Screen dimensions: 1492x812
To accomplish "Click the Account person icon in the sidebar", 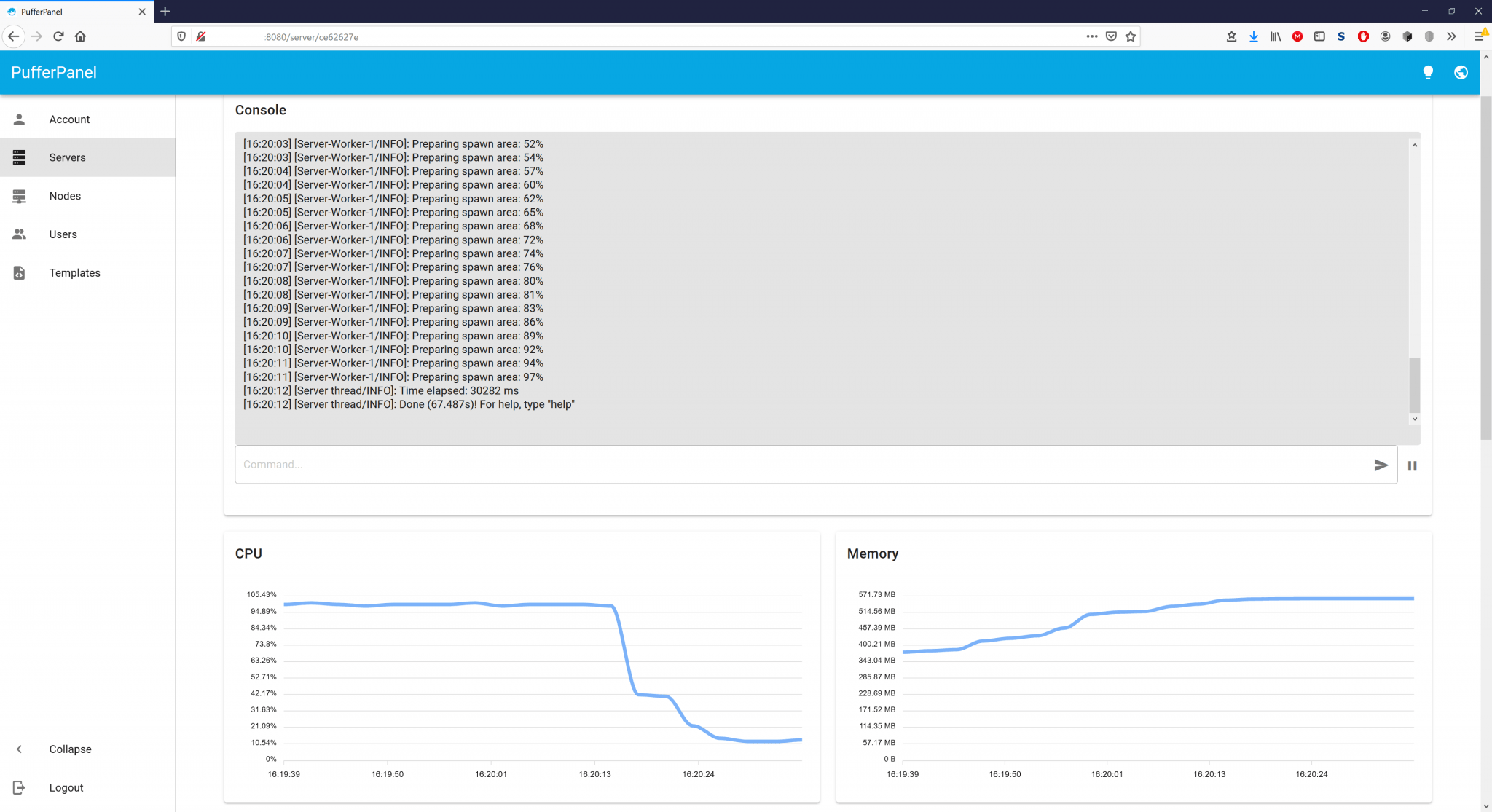I will tap(20, 119).
